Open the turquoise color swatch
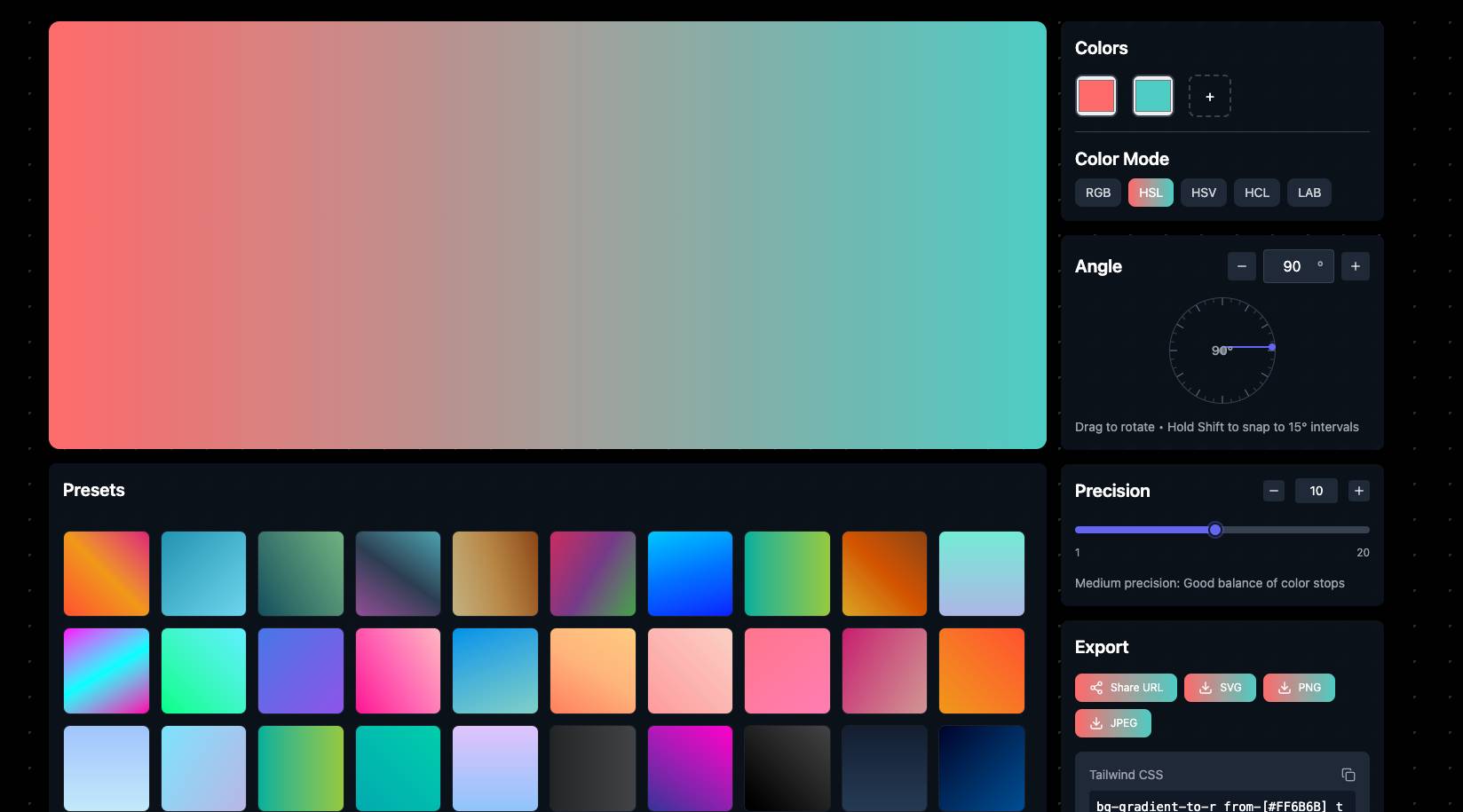This screenshot has width=1463, height=812. pyautogui.click(x=1153, y=96)
